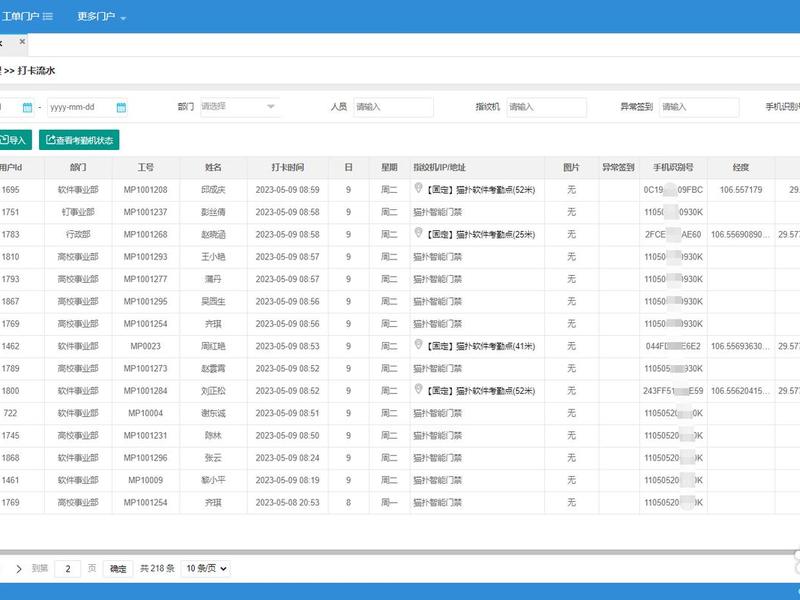Click location pin icon in MP1001208 row
This screenshot has width=800, height=600.
point(418,188)
